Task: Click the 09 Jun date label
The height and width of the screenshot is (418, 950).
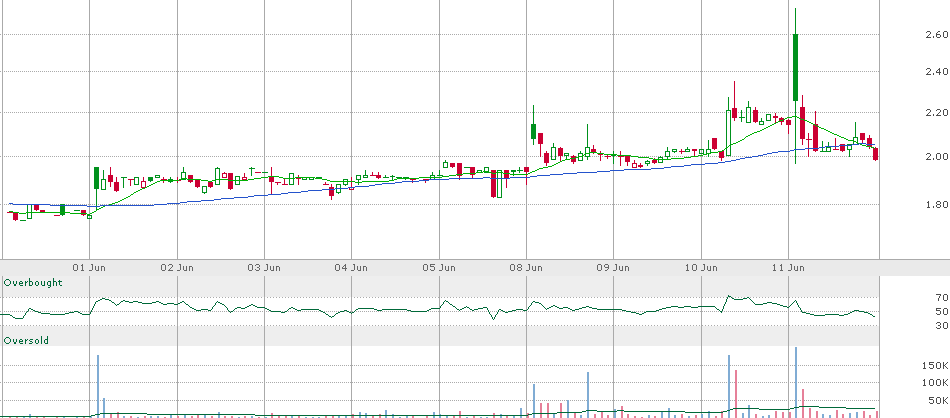Action: (614, 267)
